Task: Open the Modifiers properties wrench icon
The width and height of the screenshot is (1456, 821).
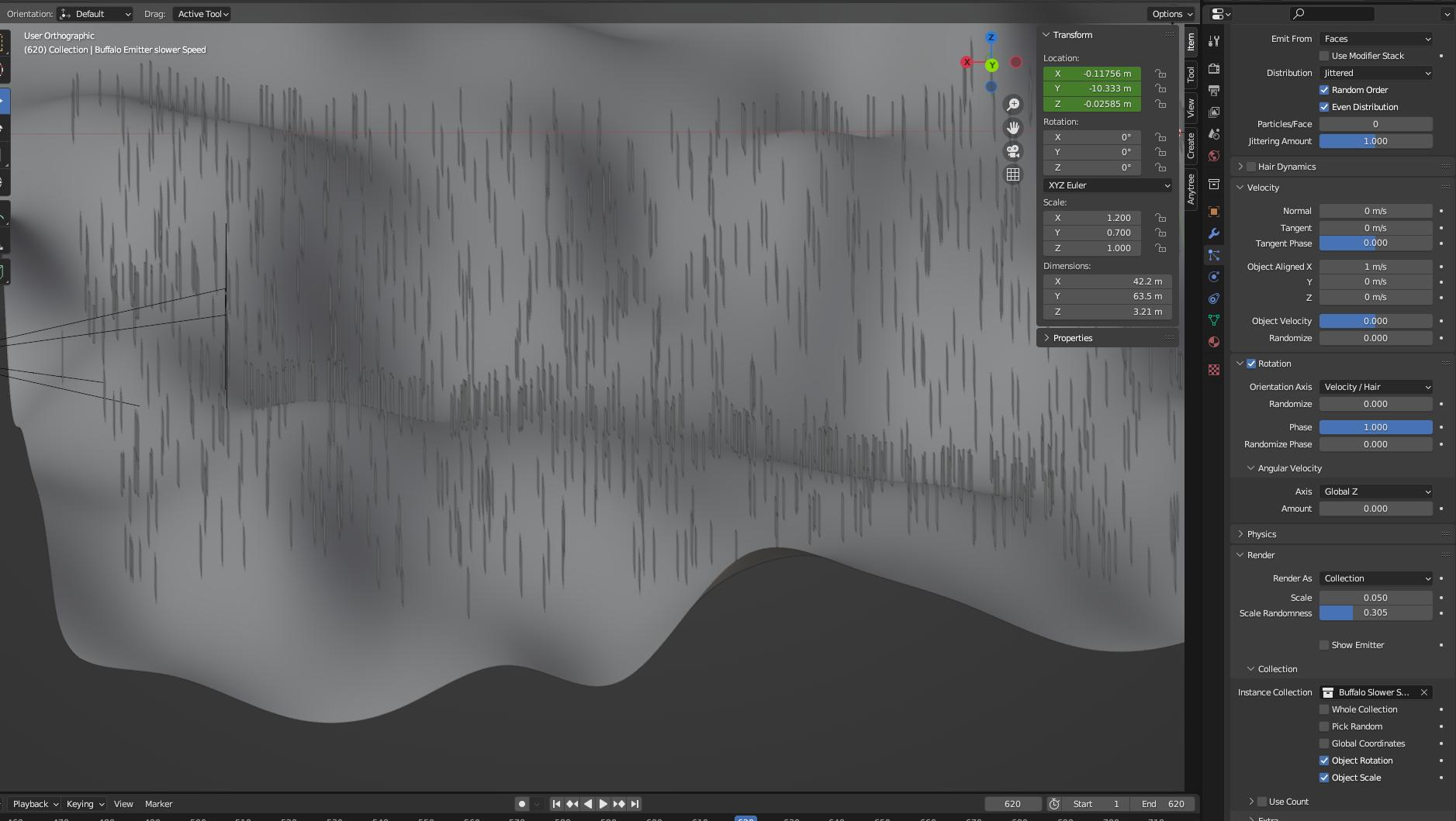Action: (x=1214, y=233)
